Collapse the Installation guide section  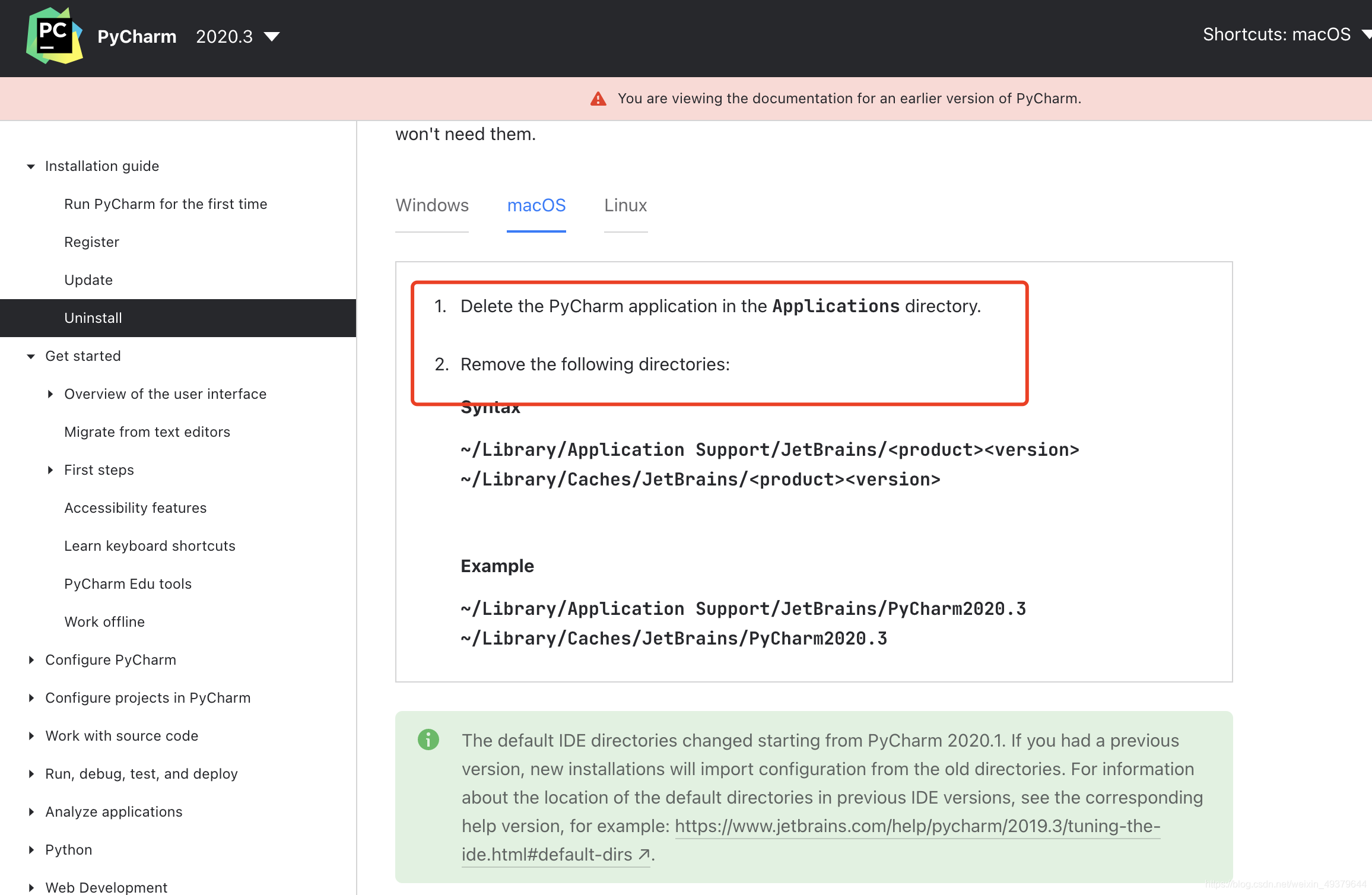coord(31,166)
